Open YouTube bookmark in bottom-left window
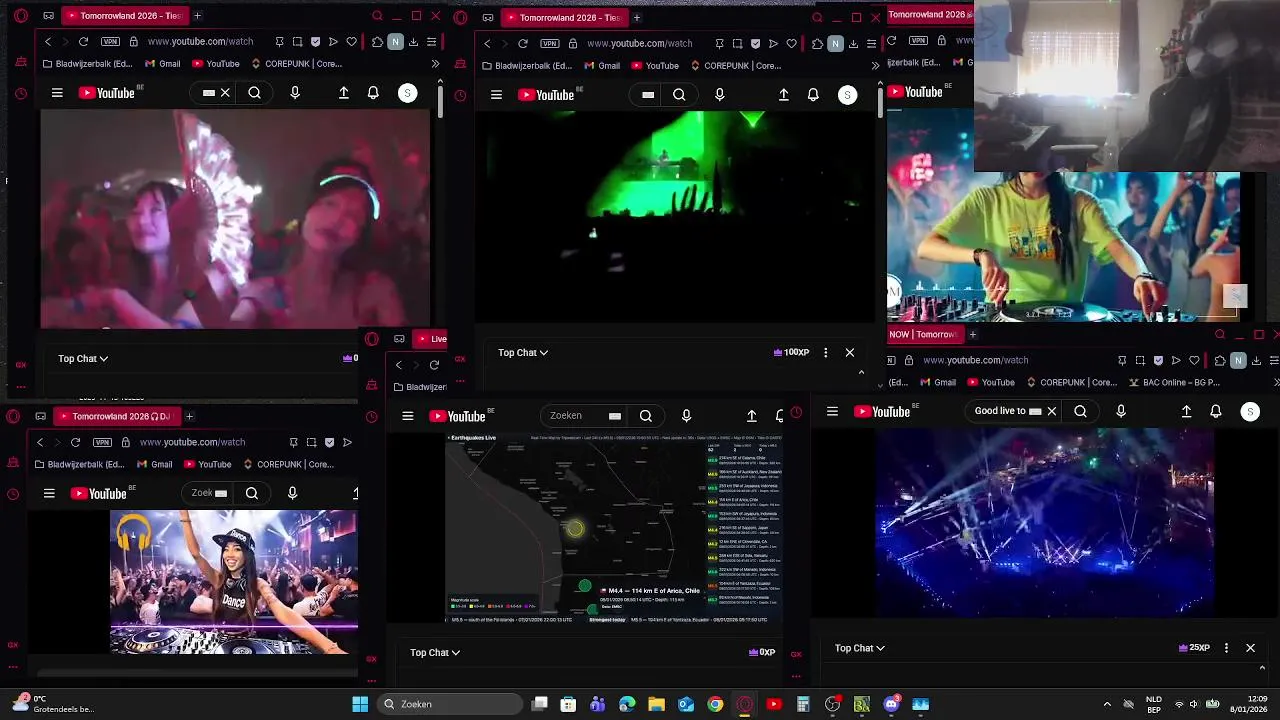Image resolution: width=1280 pixels, height=720 pixels. click(x=207, y=464)
